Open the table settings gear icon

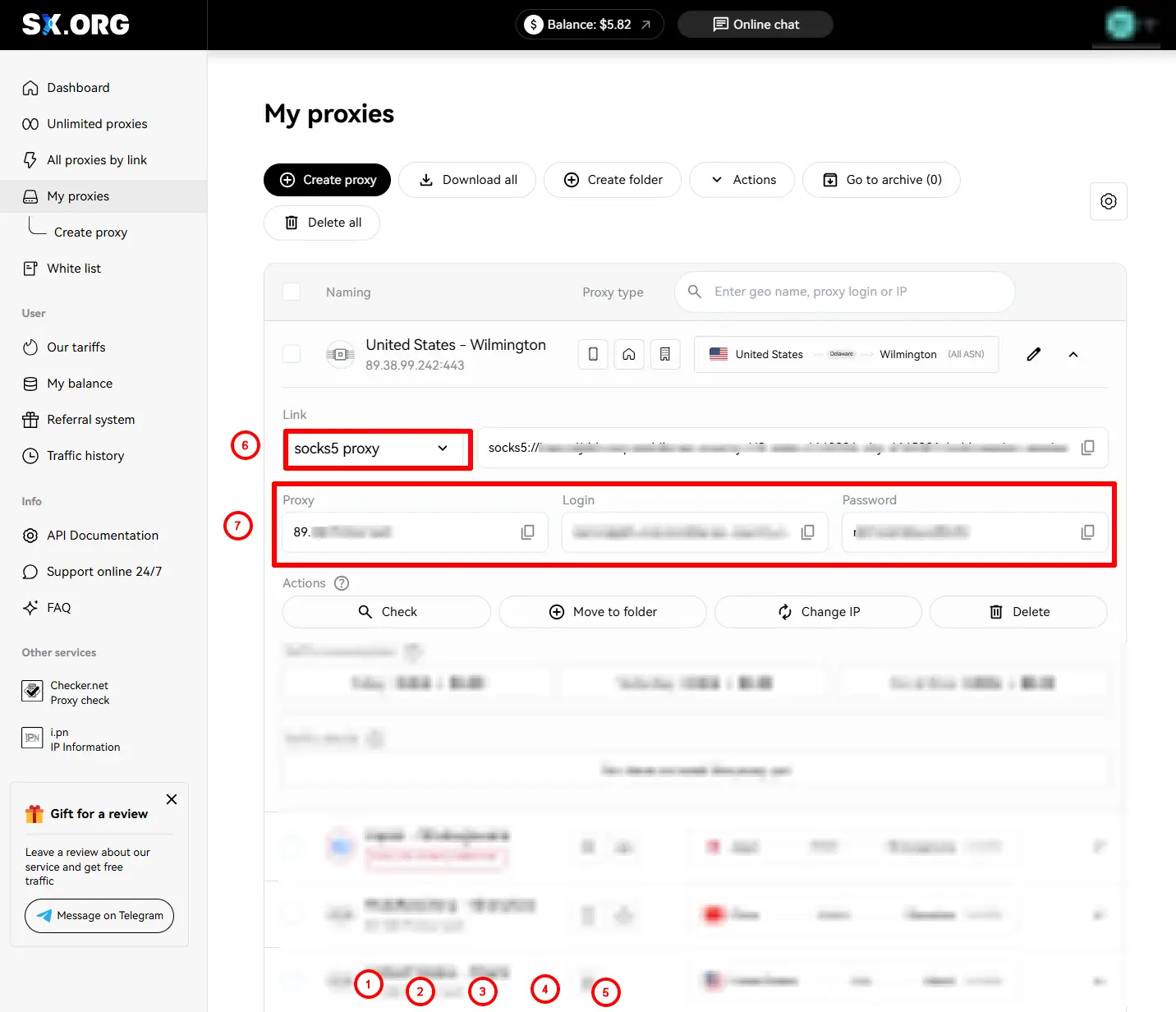[1108, 201]
